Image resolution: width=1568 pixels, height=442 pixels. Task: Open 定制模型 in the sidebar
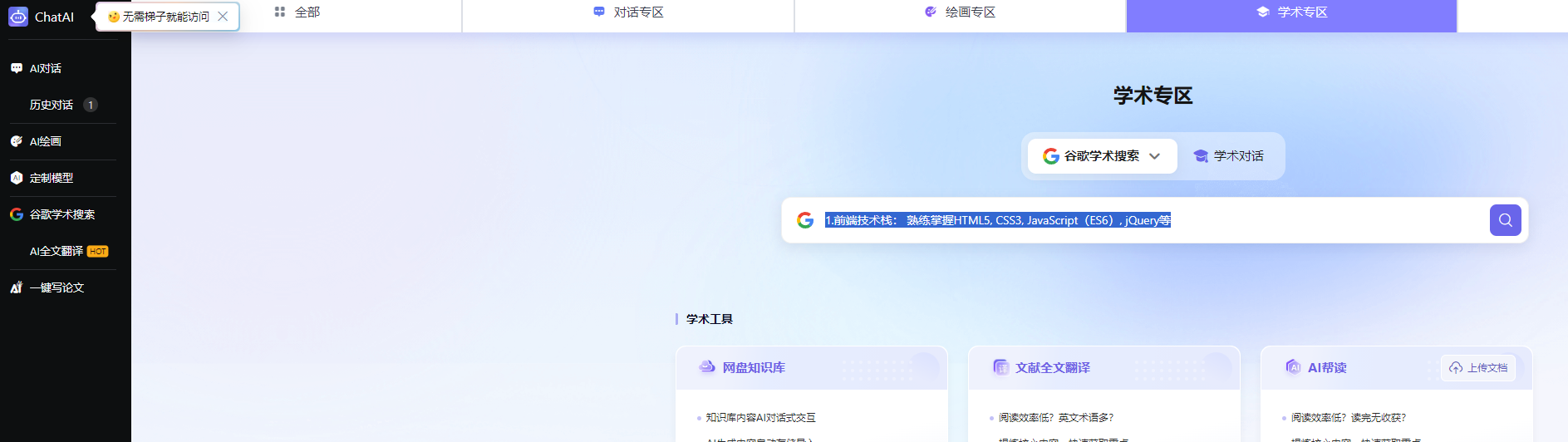[52, 178]
